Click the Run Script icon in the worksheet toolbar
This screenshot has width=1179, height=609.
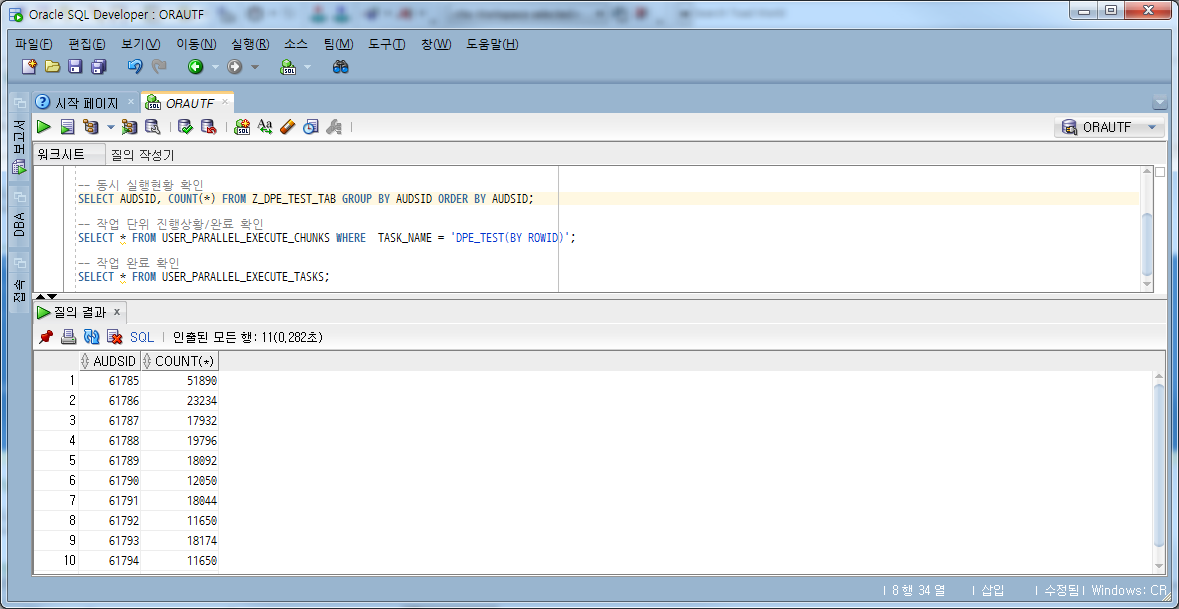point(67,126)
